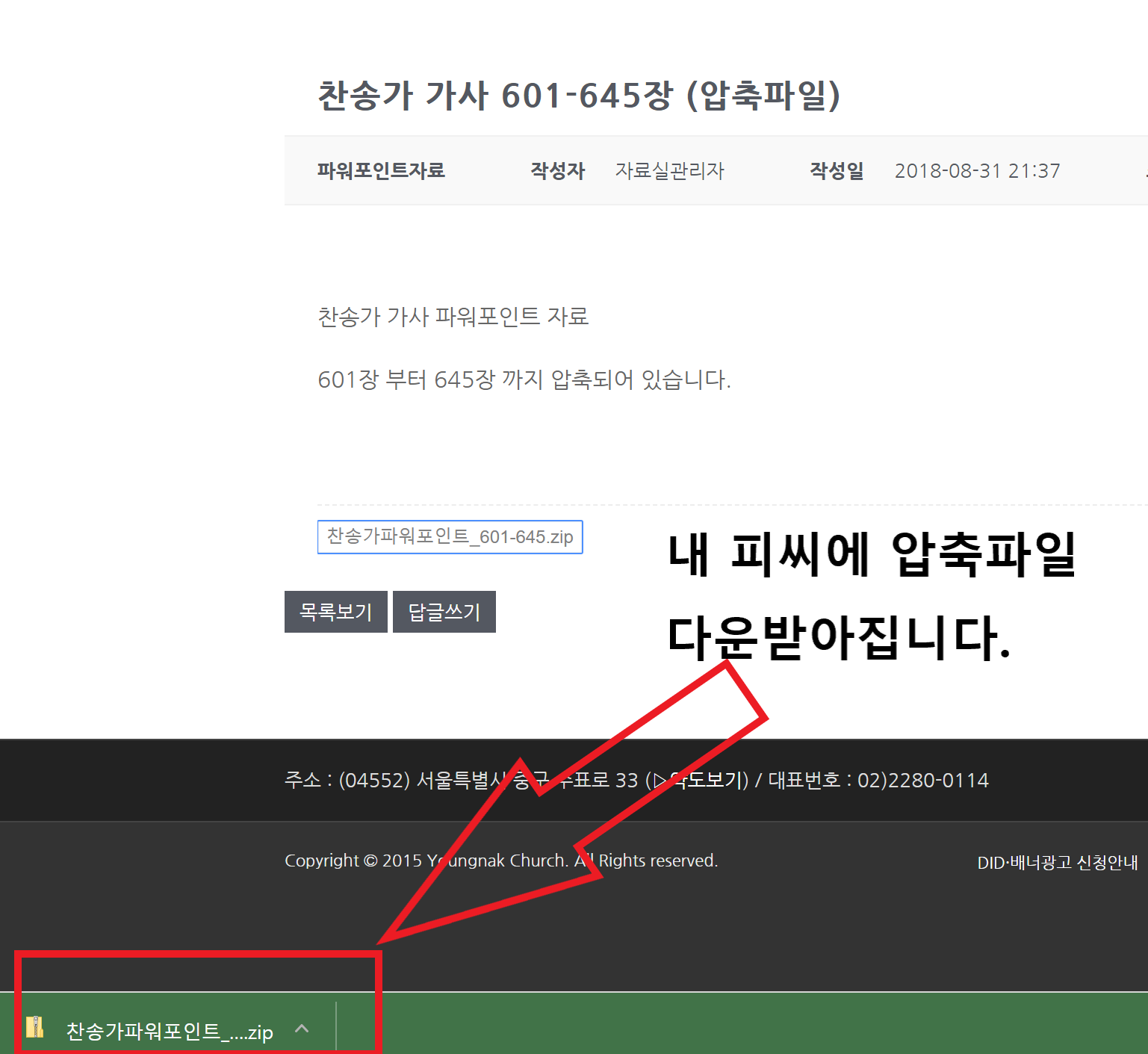Expand the downloaded zip file options chevron

pos(302,1029)
